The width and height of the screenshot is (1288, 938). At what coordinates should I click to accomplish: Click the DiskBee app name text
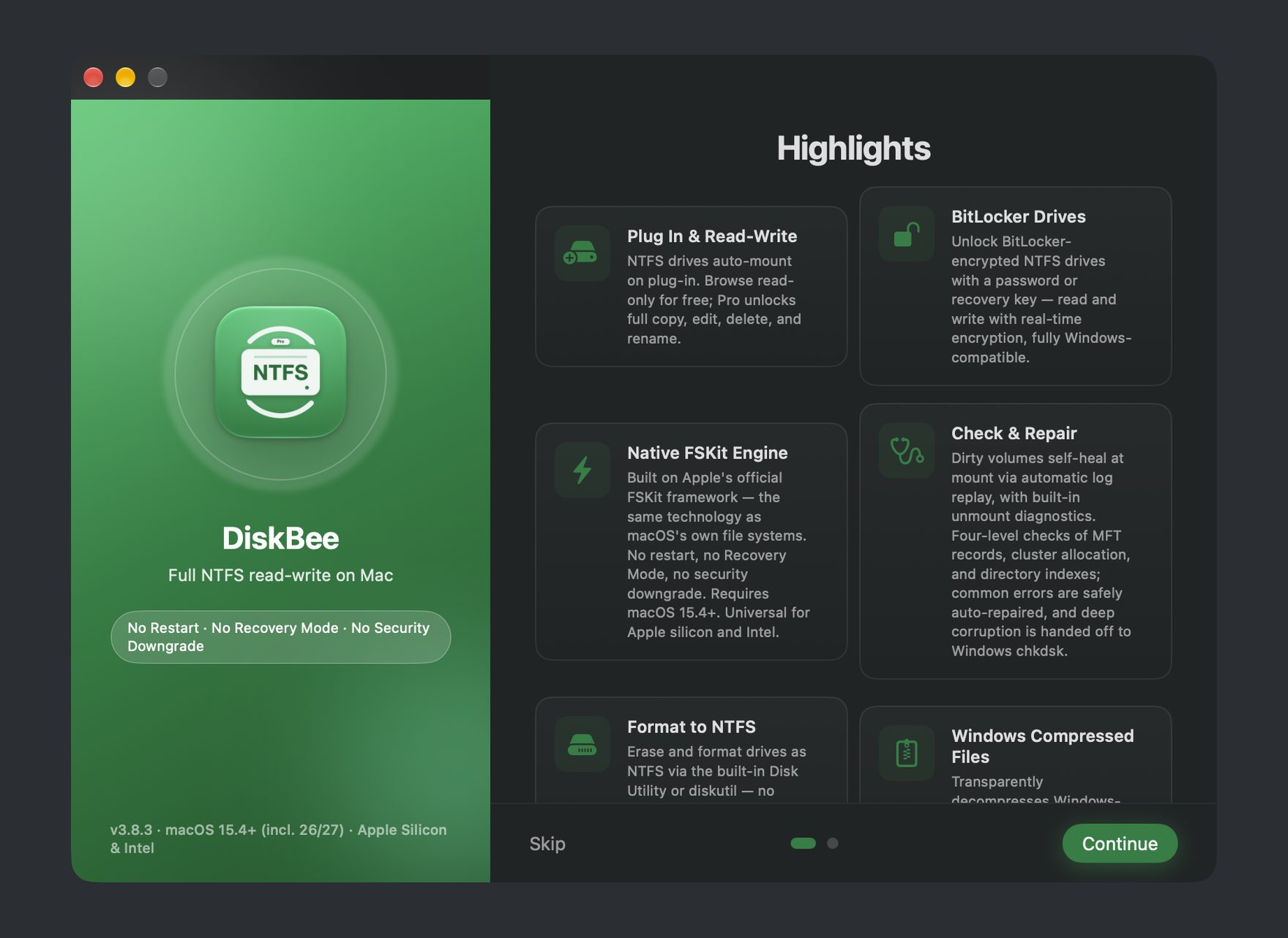[280, 539]
